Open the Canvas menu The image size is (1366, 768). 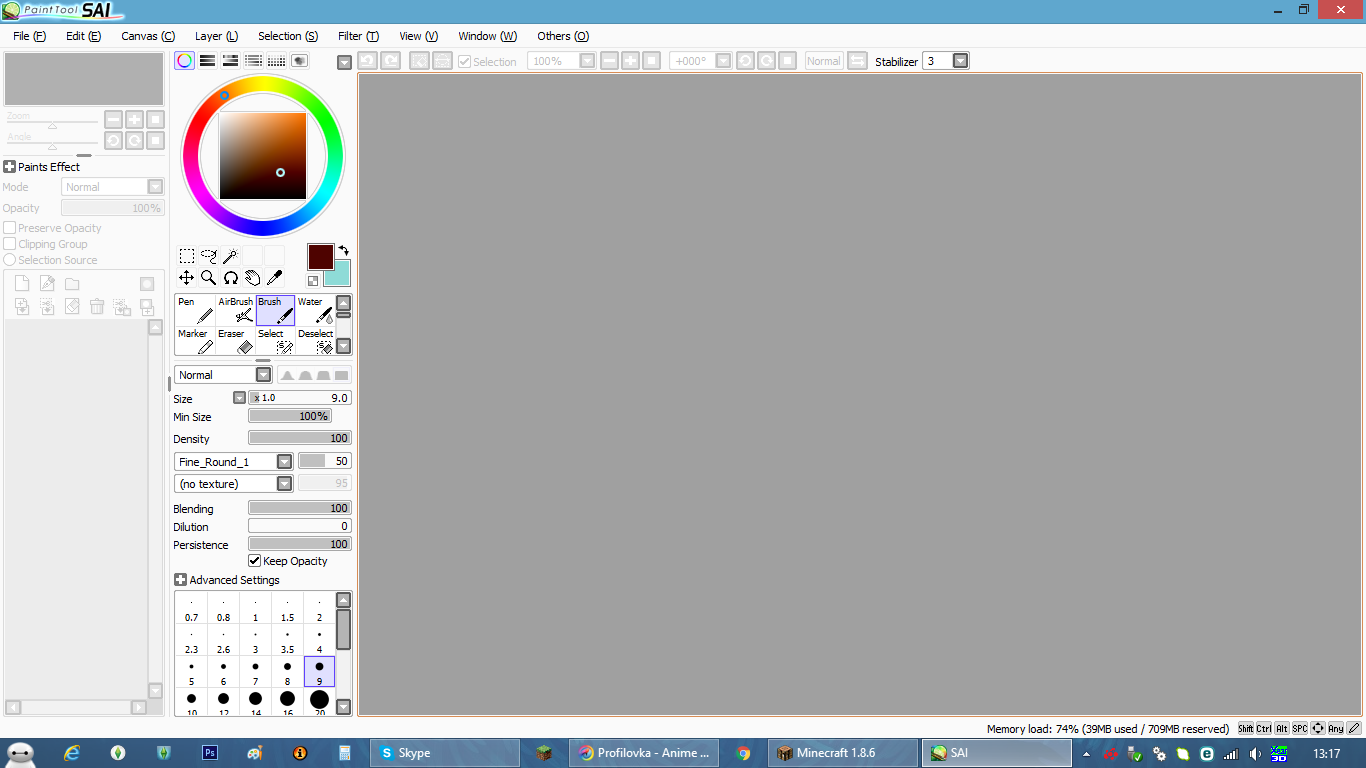pos(147,36)
